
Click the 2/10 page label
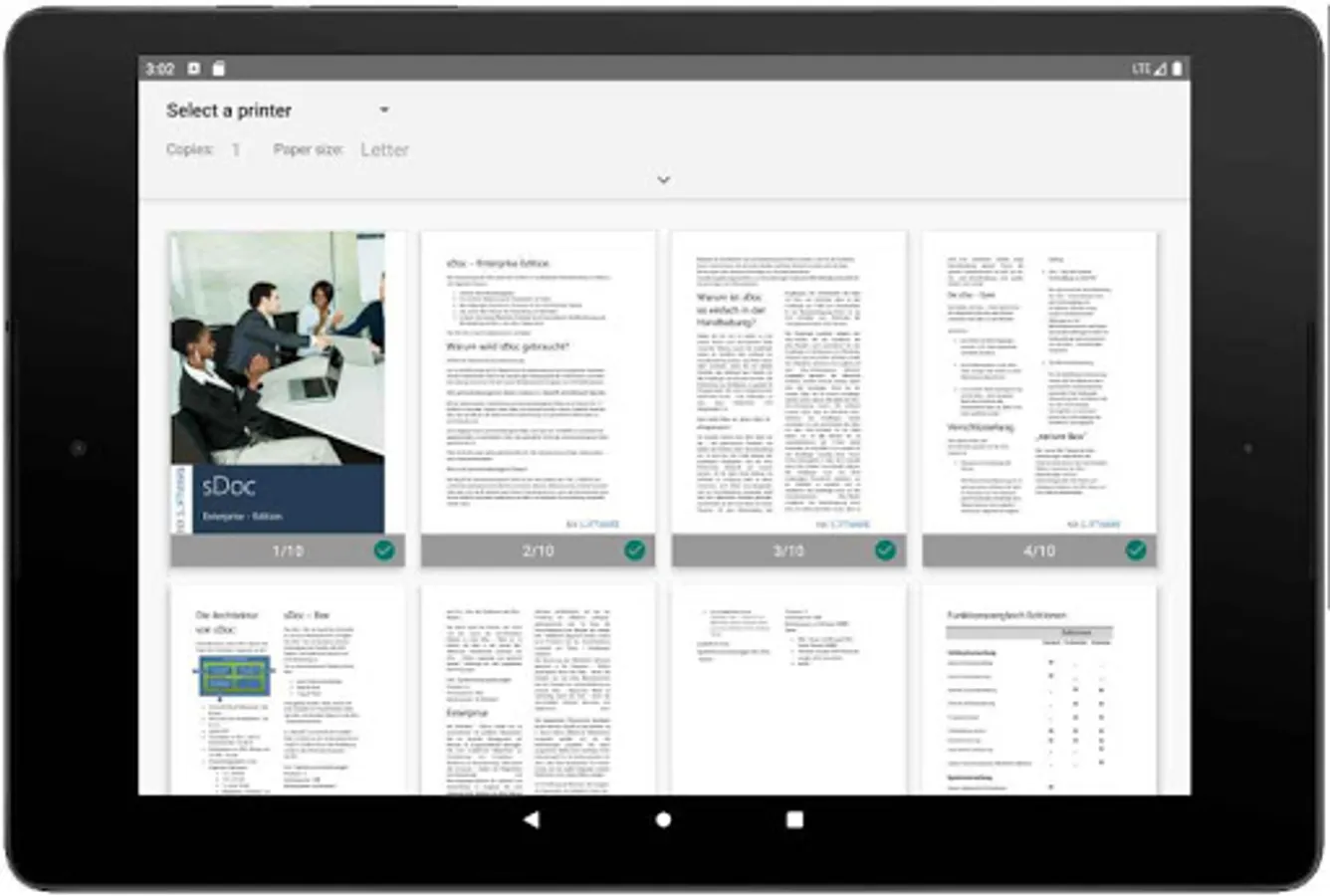(539, 551)
